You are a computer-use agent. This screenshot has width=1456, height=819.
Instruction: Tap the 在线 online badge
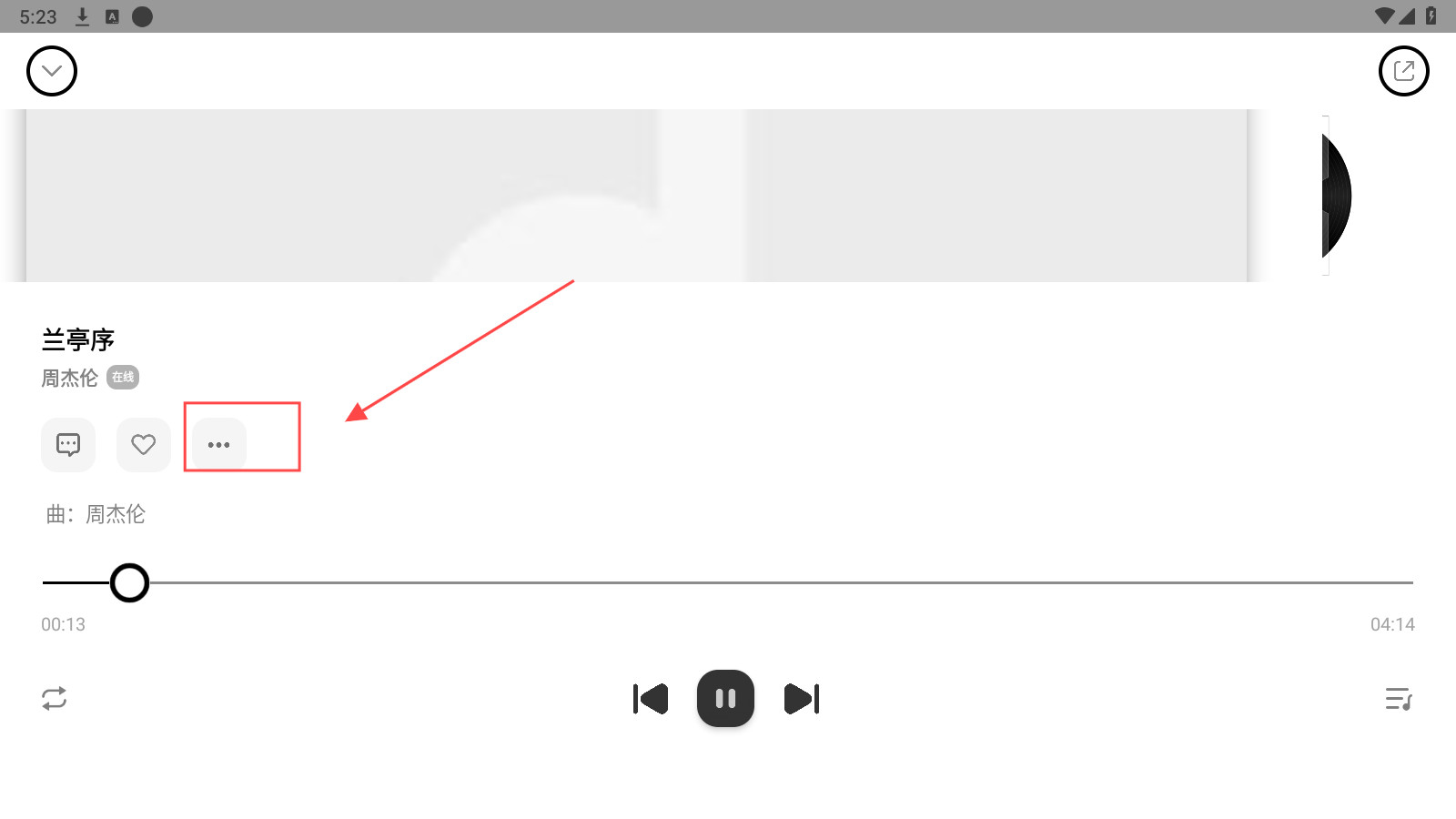pyautogui.click(x=123, y=378)
